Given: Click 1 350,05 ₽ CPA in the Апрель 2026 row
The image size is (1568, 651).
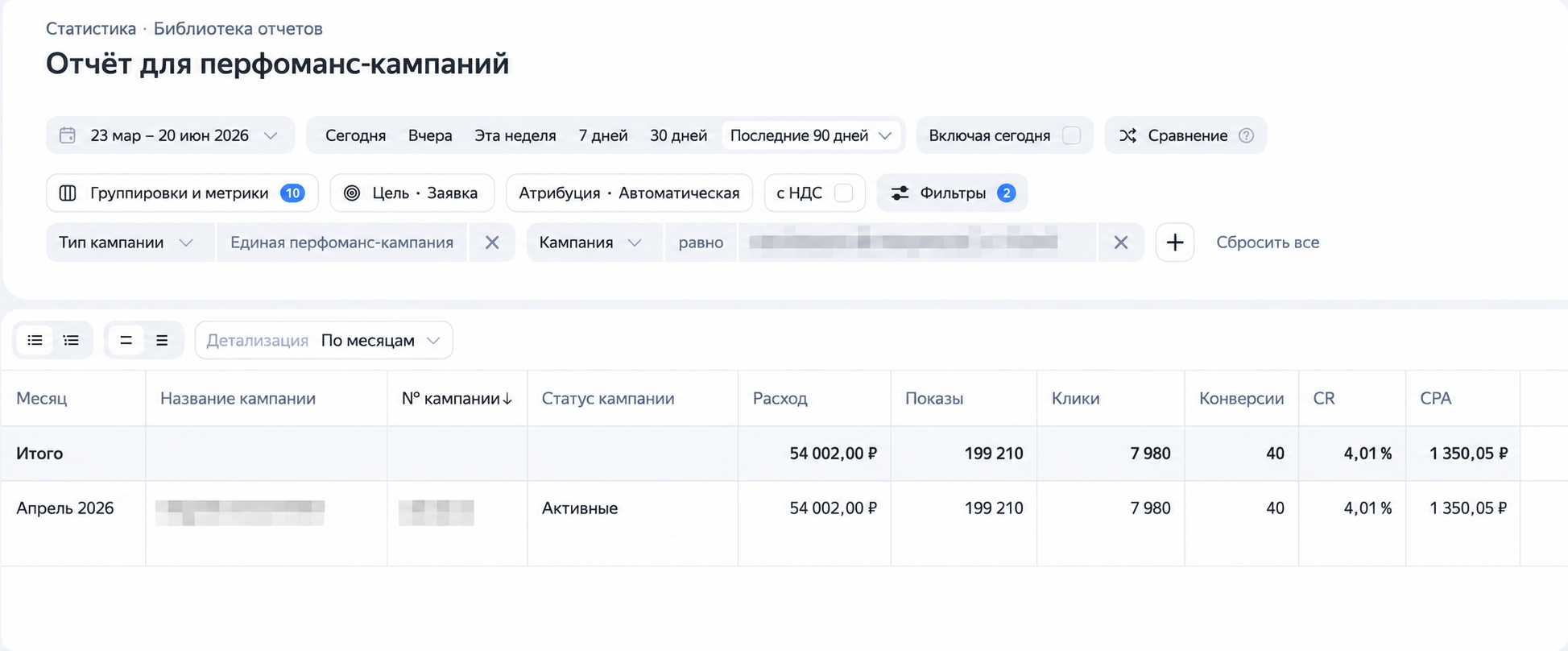Looking at the screenshot, I should pos(1468,508).
